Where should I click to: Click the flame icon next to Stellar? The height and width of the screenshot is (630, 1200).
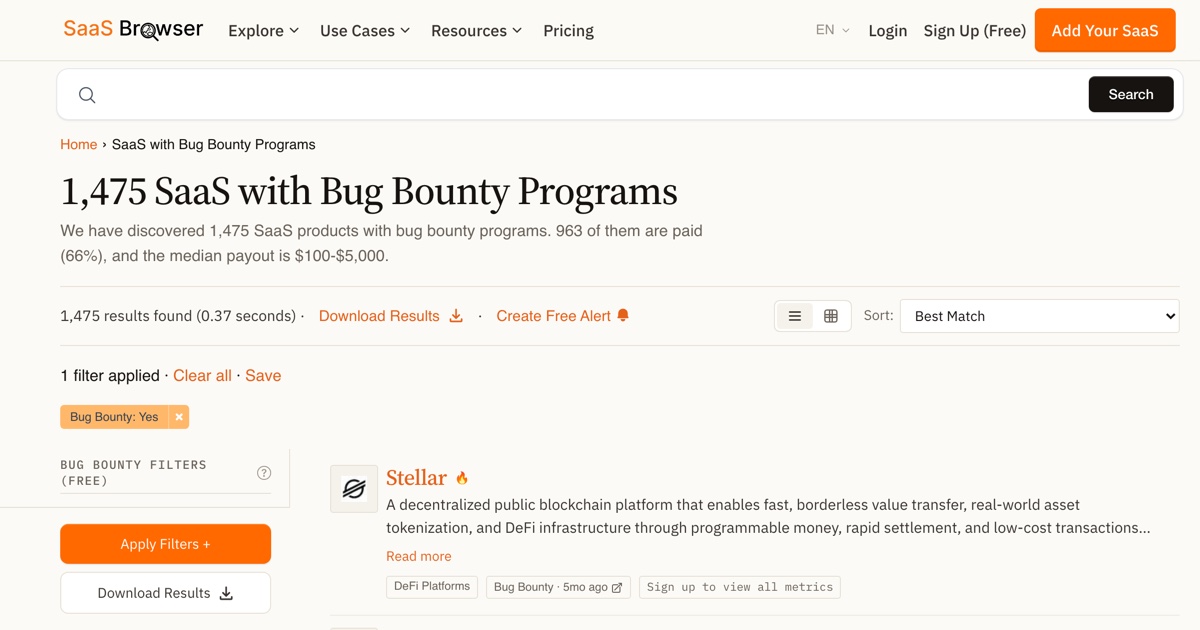(x=462, y=478)
